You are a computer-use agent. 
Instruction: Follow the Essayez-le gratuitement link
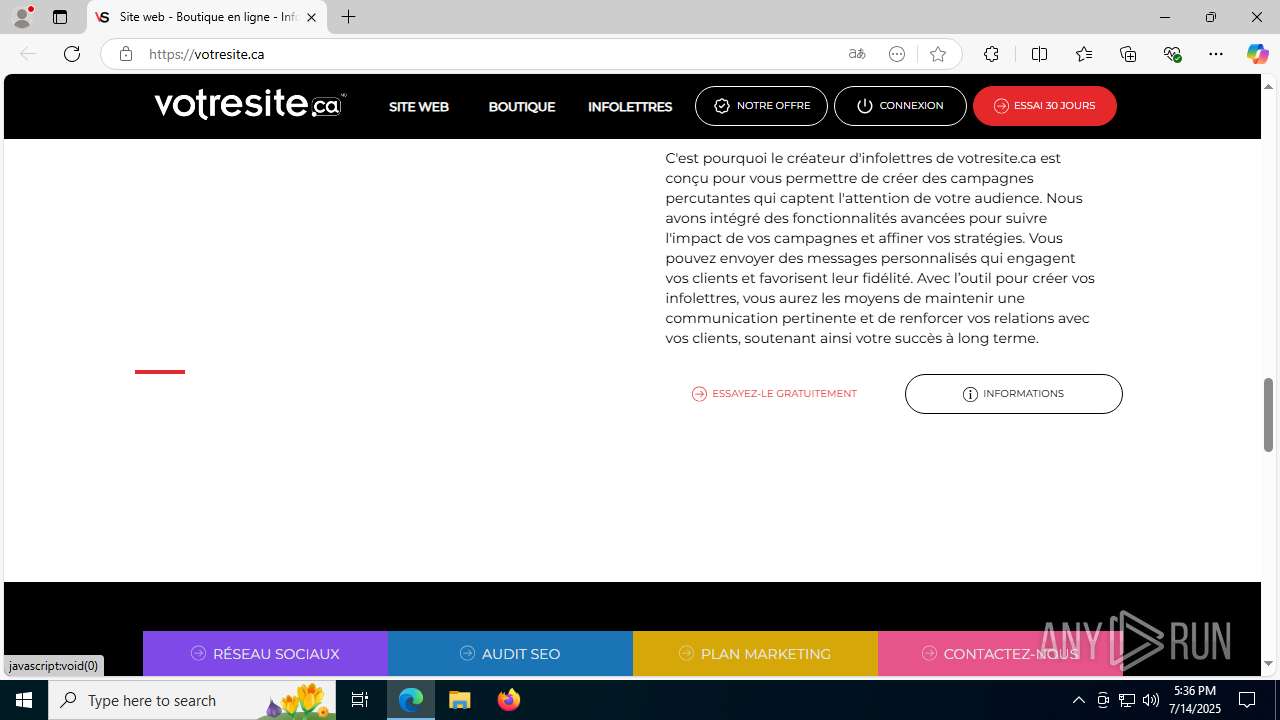[774, 394]
